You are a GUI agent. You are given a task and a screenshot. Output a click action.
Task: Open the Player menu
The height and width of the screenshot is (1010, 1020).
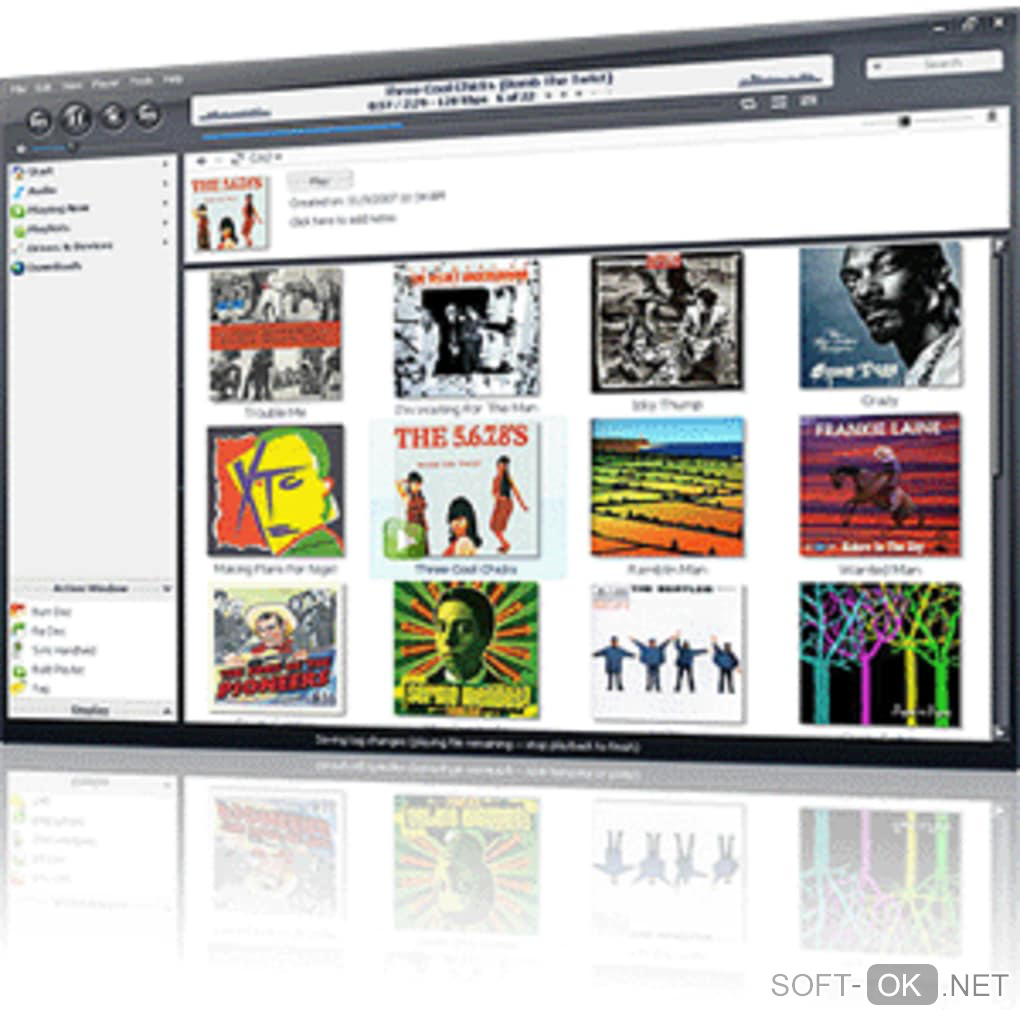(x=105, y=84)
